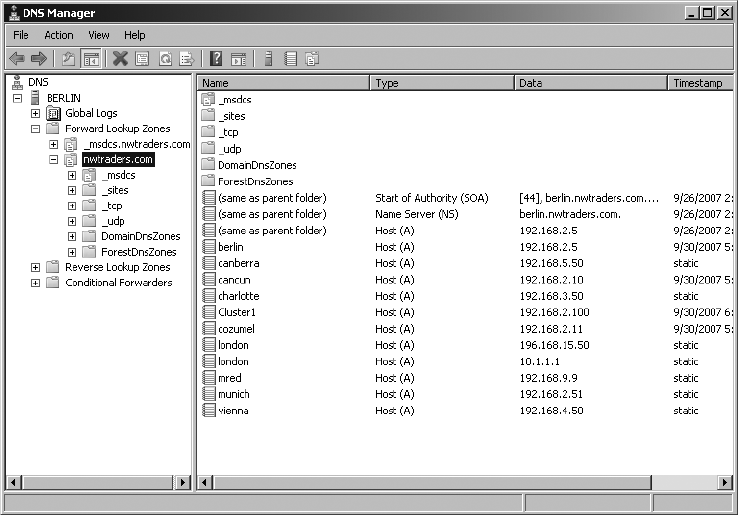Expand the ForestDnsZones subfolder in tree
Image resolution: width=738 pixels, height=515 pixels.
72,252
